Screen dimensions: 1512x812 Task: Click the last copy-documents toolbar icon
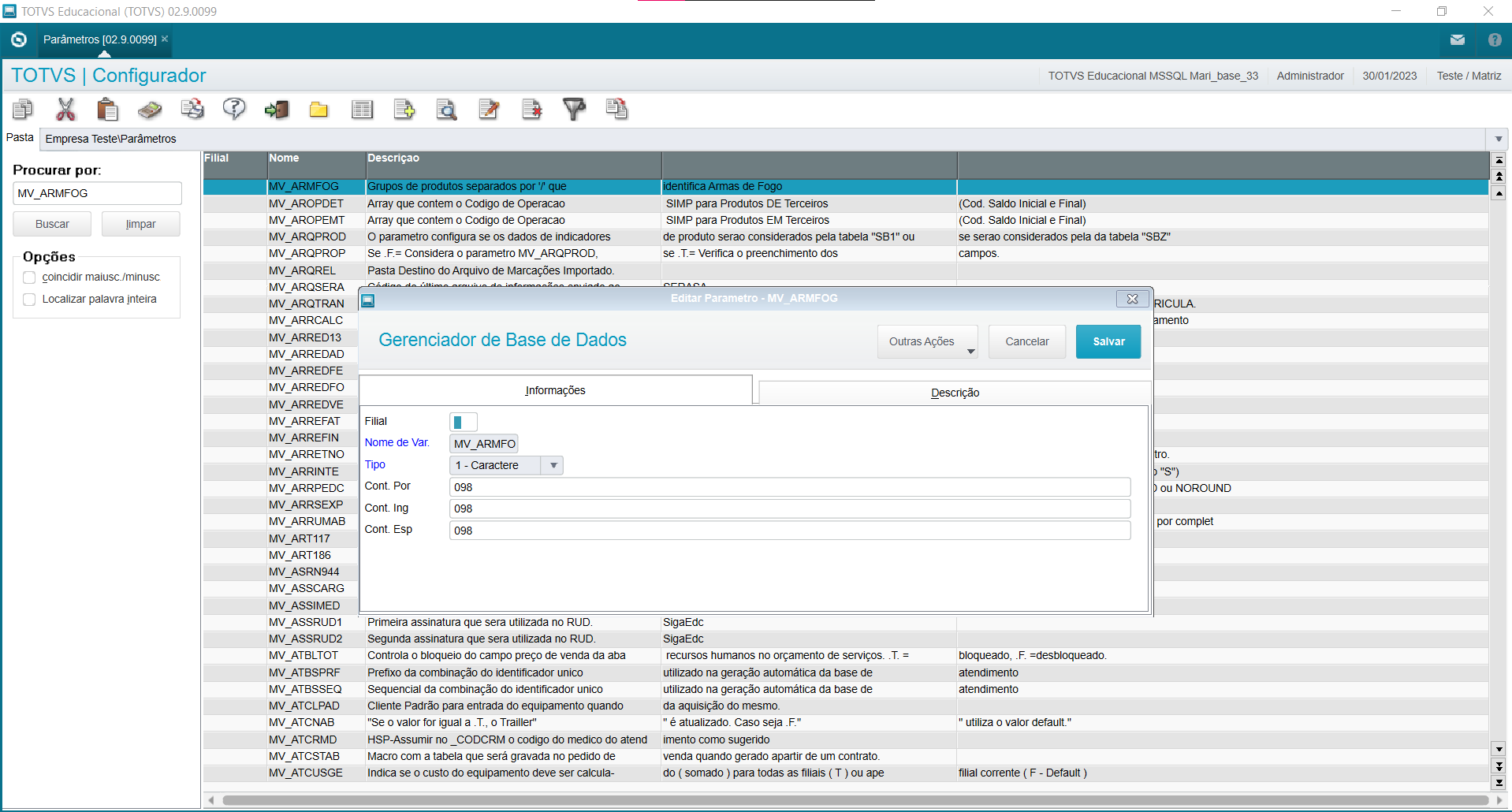click(x=617, y=109)
